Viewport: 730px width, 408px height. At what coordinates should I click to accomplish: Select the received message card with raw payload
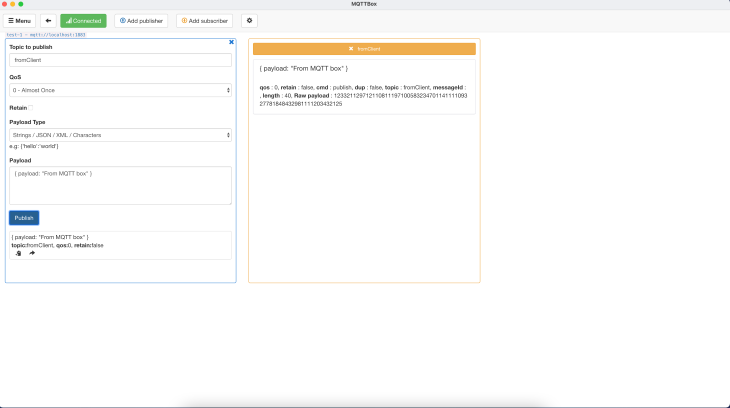(364, 88)
